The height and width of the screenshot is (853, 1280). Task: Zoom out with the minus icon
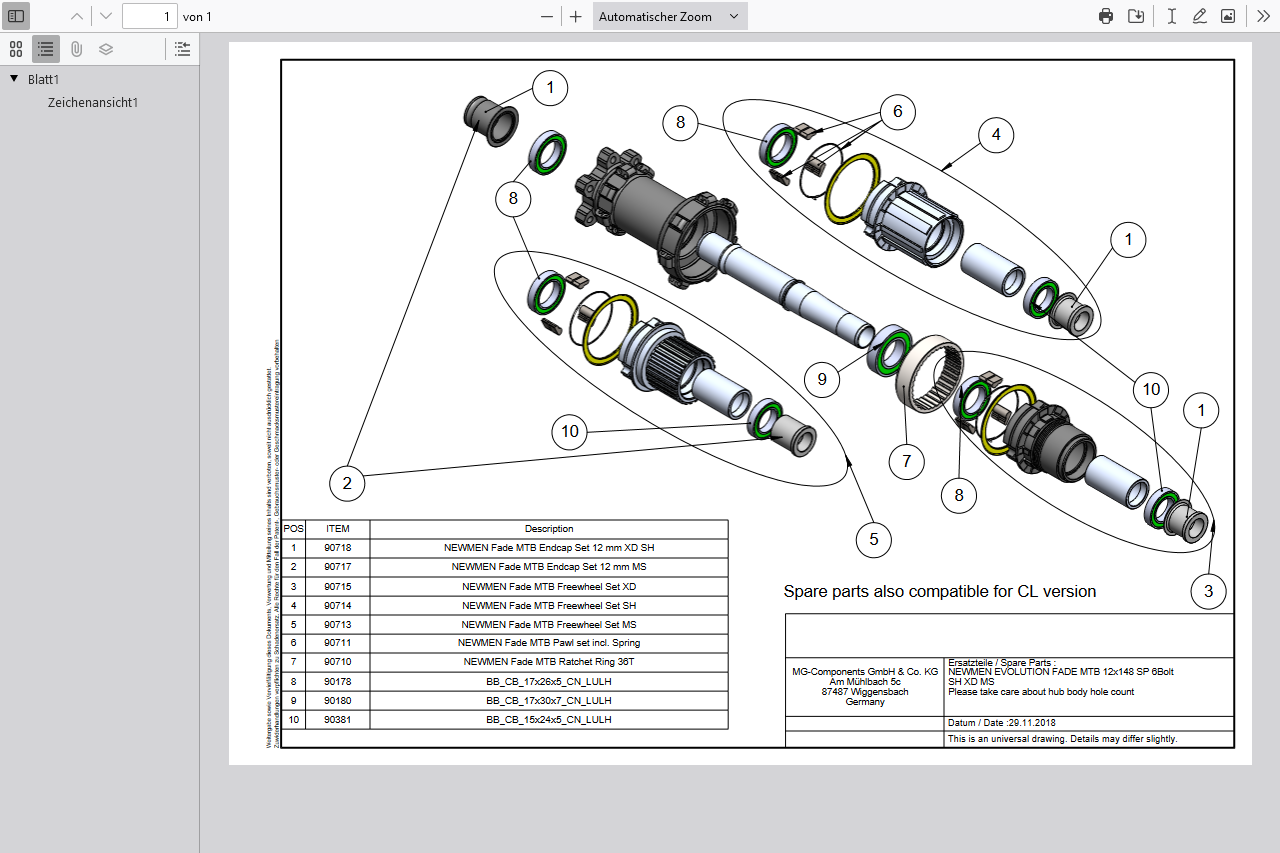coord(546,16)
